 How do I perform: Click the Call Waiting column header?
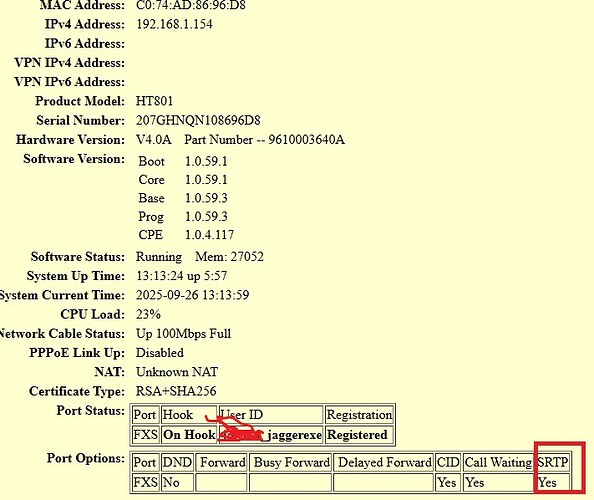point(498,462)
